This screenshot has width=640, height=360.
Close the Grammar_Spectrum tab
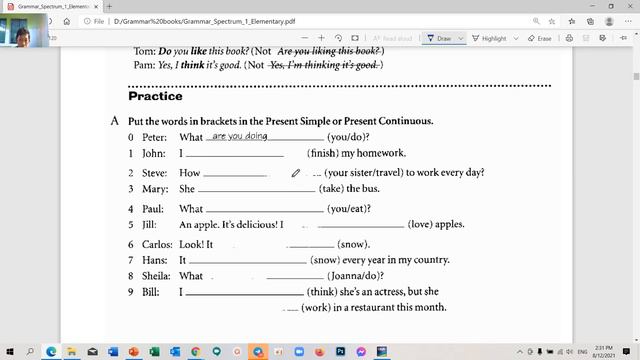point(96,7)
